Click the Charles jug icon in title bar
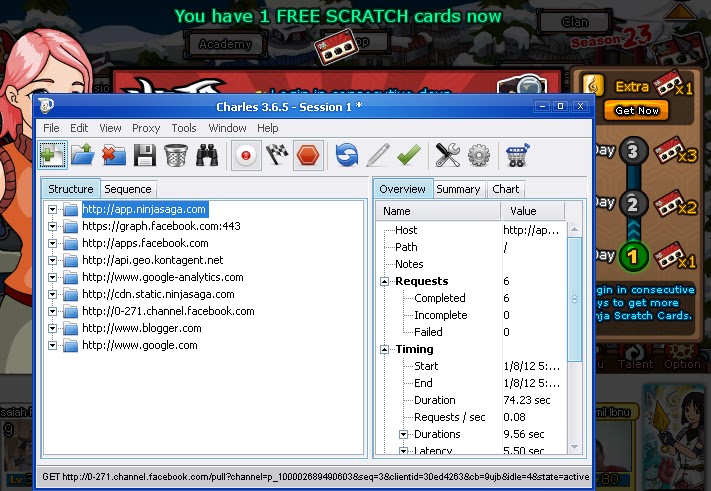 pos(46,106)
